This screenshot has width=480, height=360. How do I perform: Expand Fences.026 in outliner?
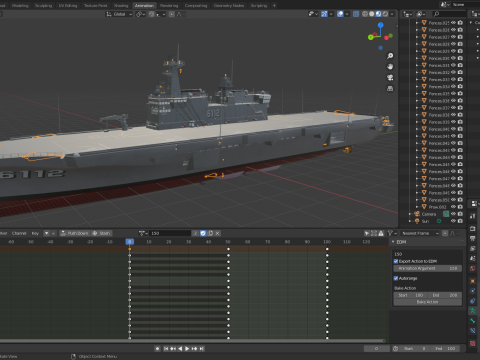[x=417, y=30]
